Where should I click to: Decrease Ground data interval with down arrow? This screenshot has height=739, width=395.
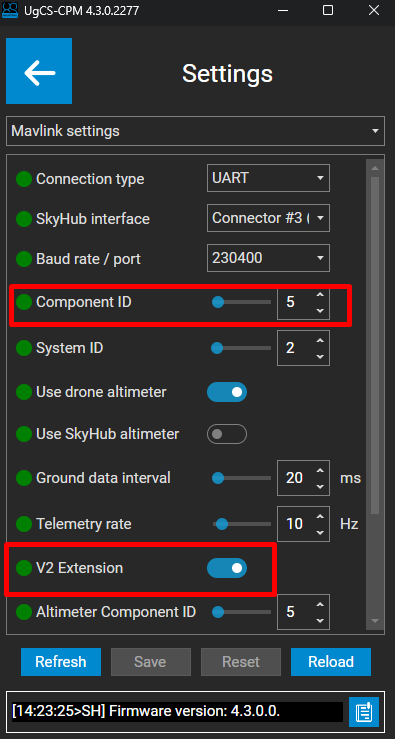coord(321,486)
